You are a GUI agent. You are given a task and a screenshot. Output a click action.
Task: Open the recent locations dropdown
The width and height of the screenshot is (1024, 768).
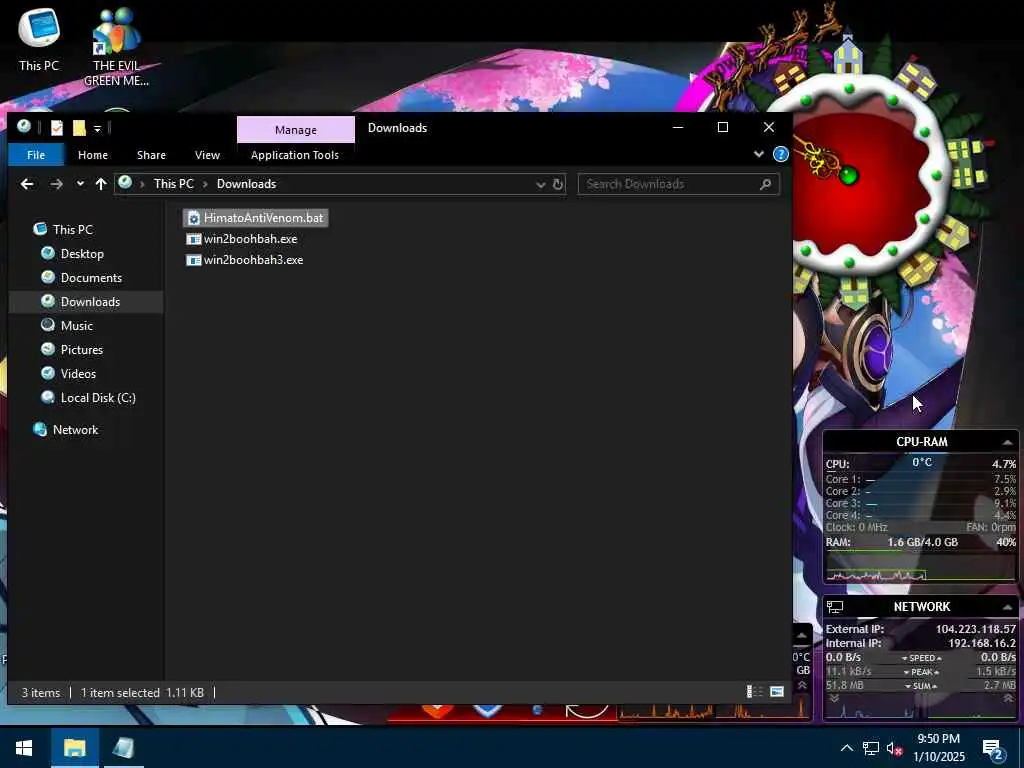[80, 184]
